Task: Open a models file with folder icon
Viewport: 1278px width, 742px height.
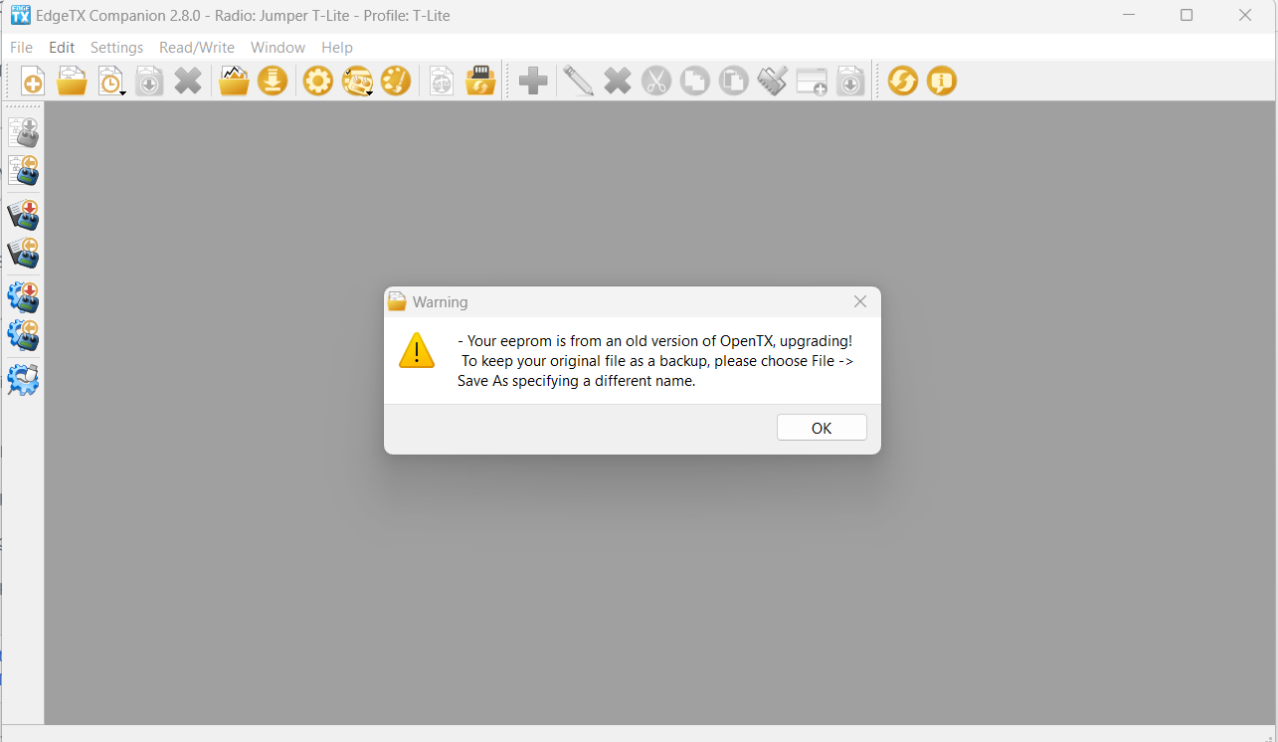Action: [72, 81]
